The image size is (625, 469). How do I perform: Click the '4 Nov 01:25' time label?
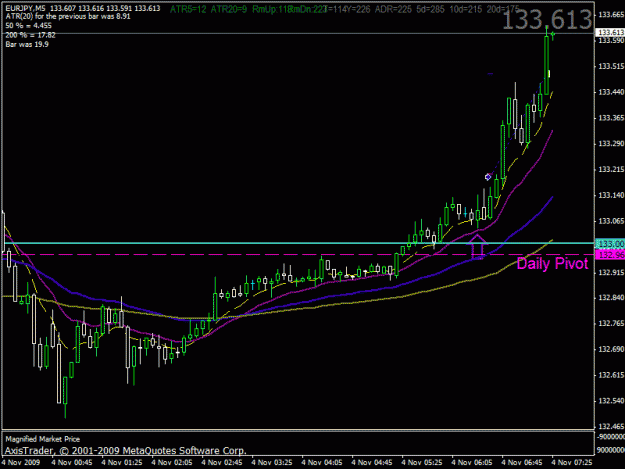[x=122, y=463]
